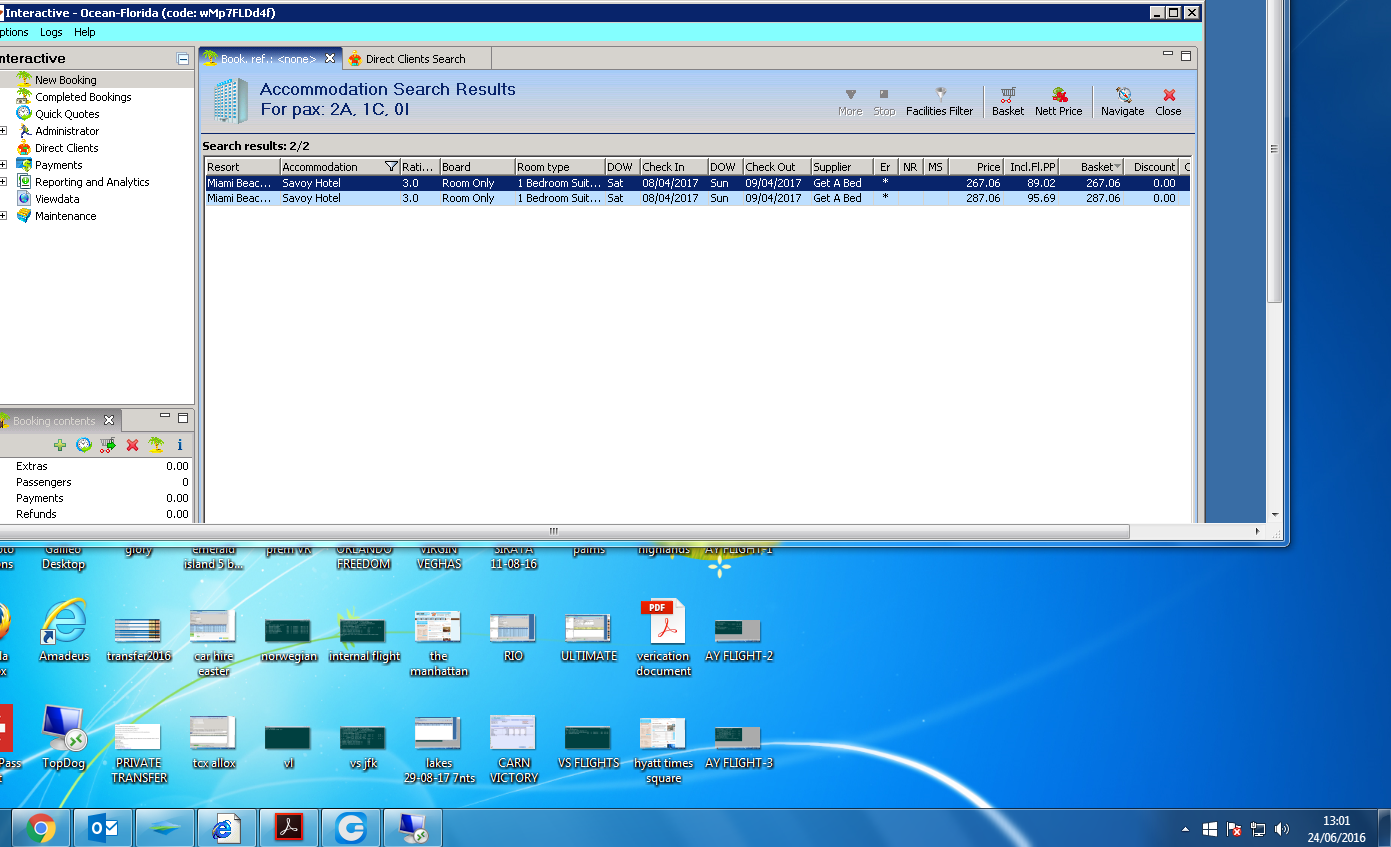
Task: Expand the Payments node in the sidebar tree
Action: coord(3,165)
